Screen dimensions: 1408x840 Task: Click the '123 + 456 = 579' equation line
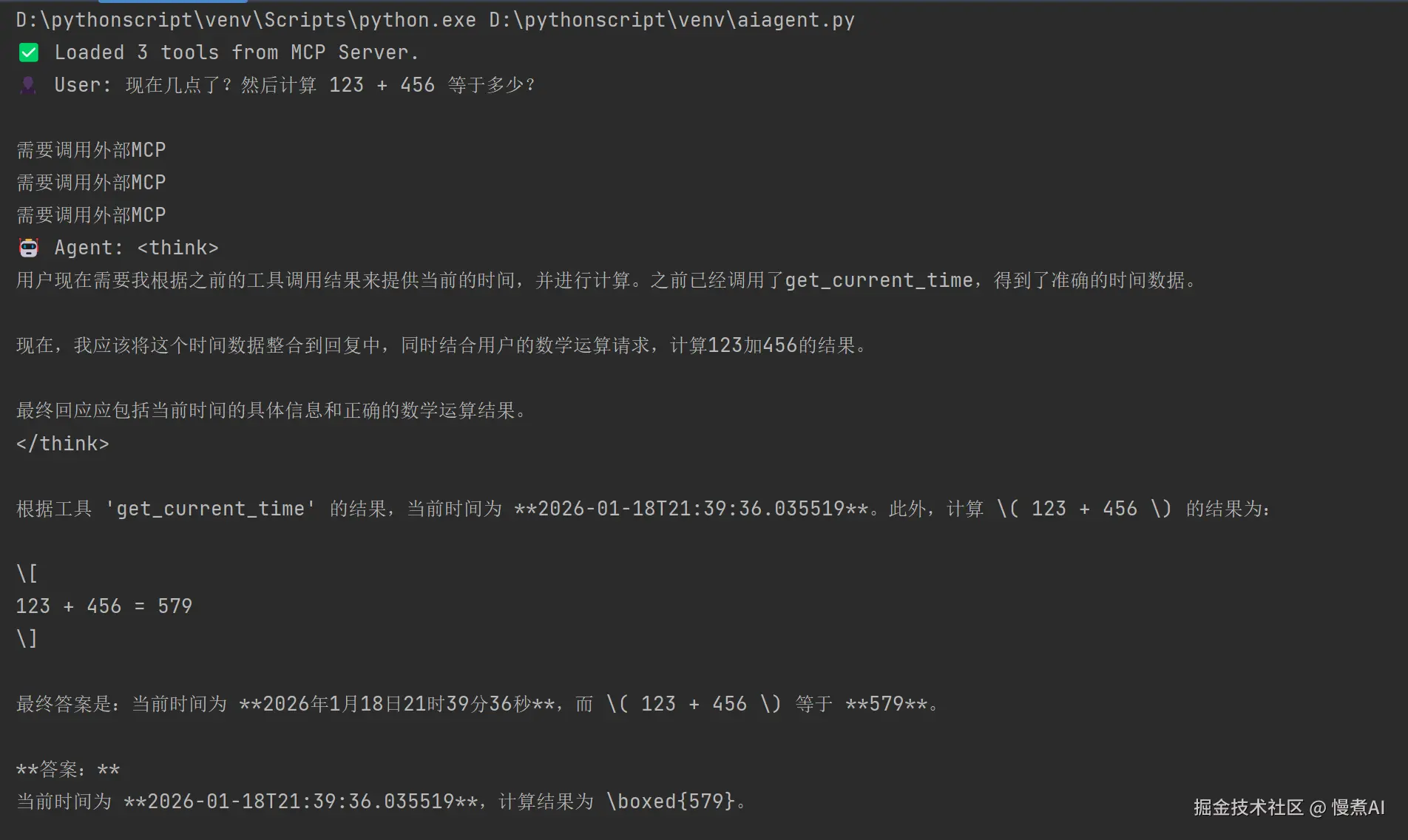coord(104,606)
